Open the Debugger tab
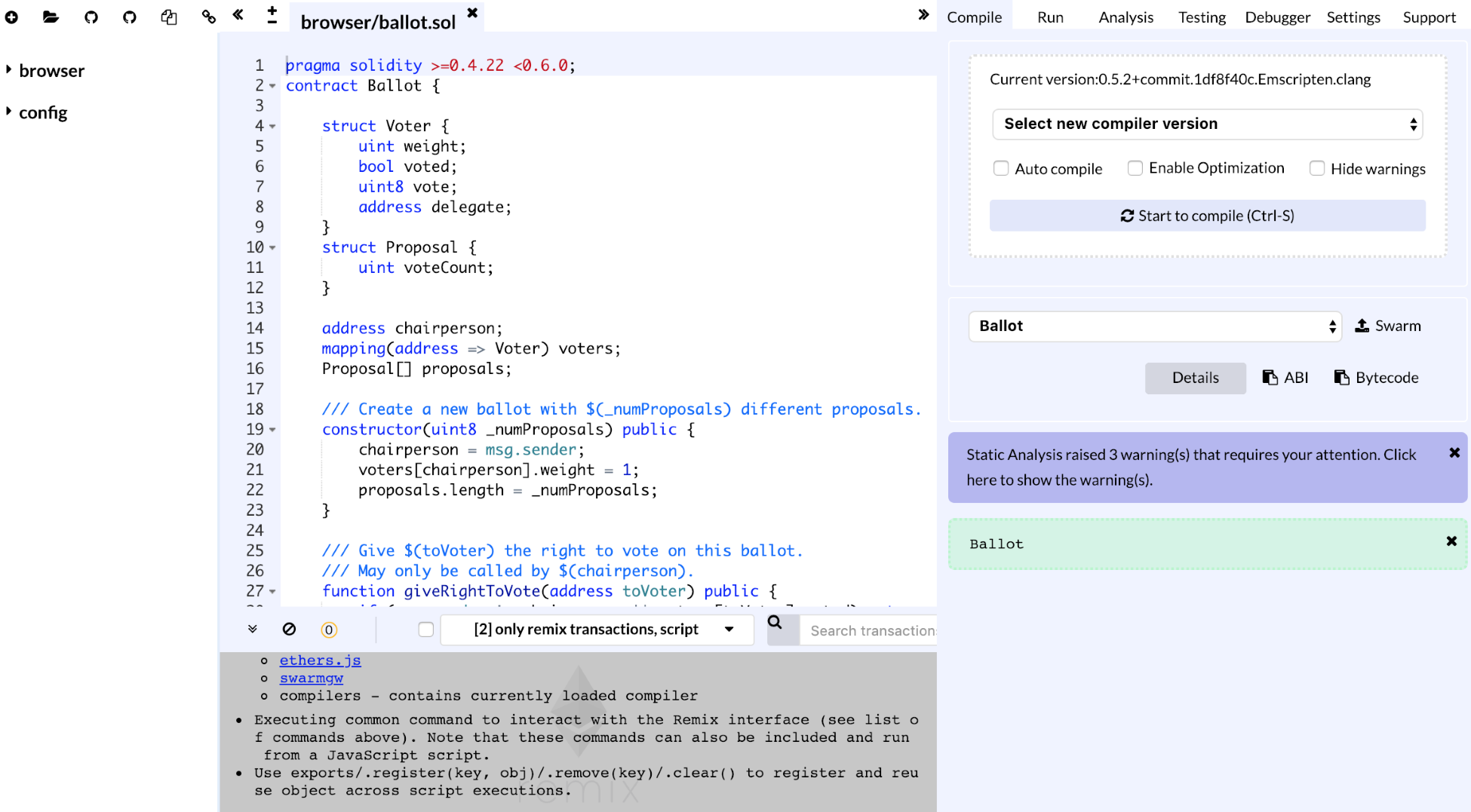 tap(1277, 17)
